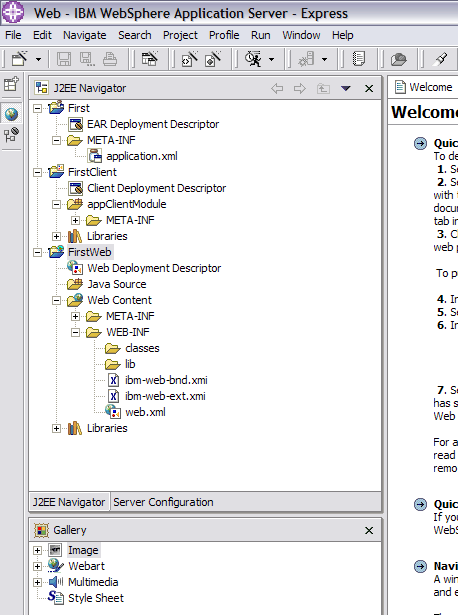Click the create web project toolbar icon
The image size is (458, 615).
149,59
